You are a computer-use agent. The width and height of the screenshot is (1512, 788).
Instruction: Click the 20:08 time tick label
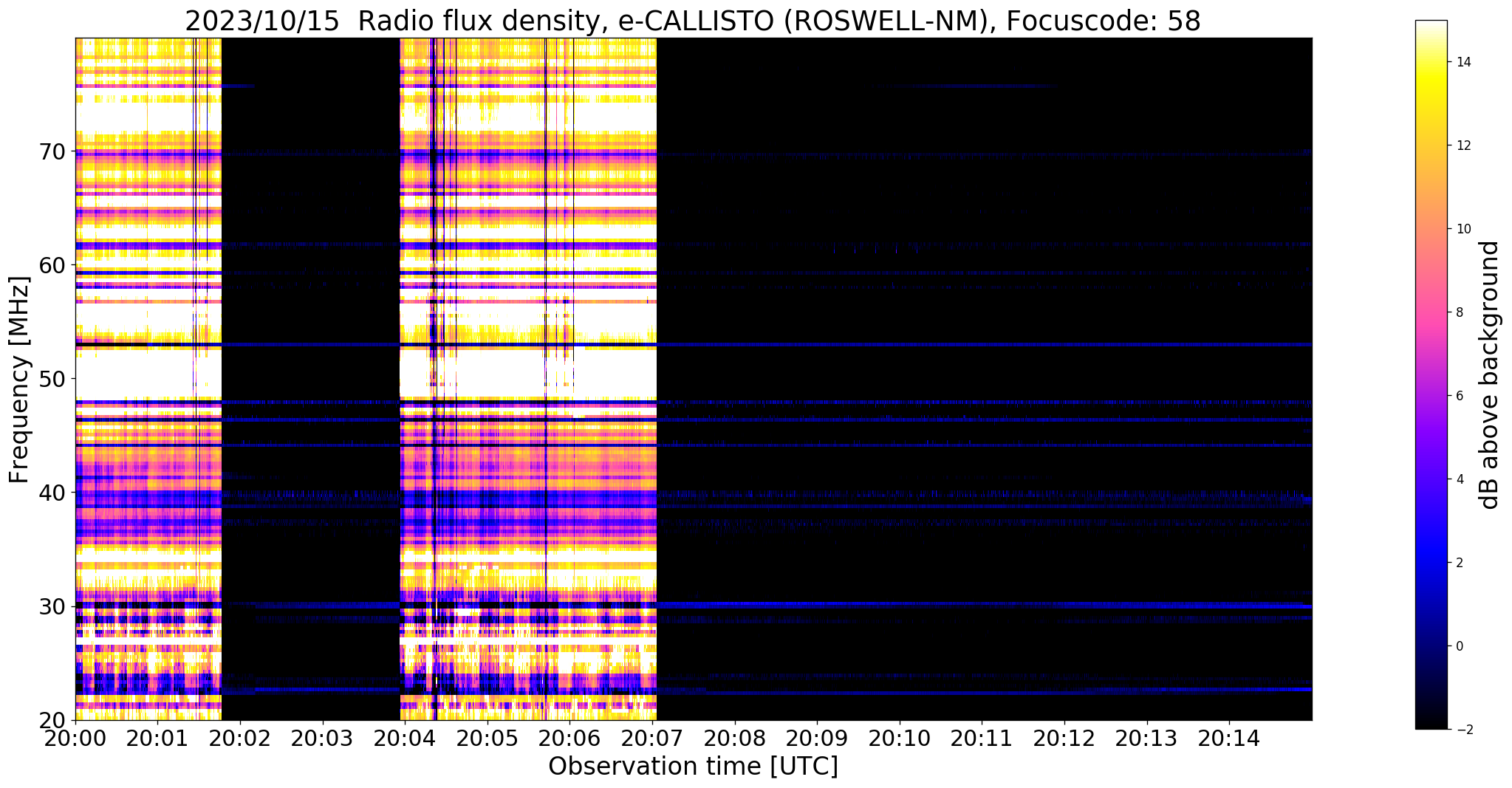(x=735, y=737)
